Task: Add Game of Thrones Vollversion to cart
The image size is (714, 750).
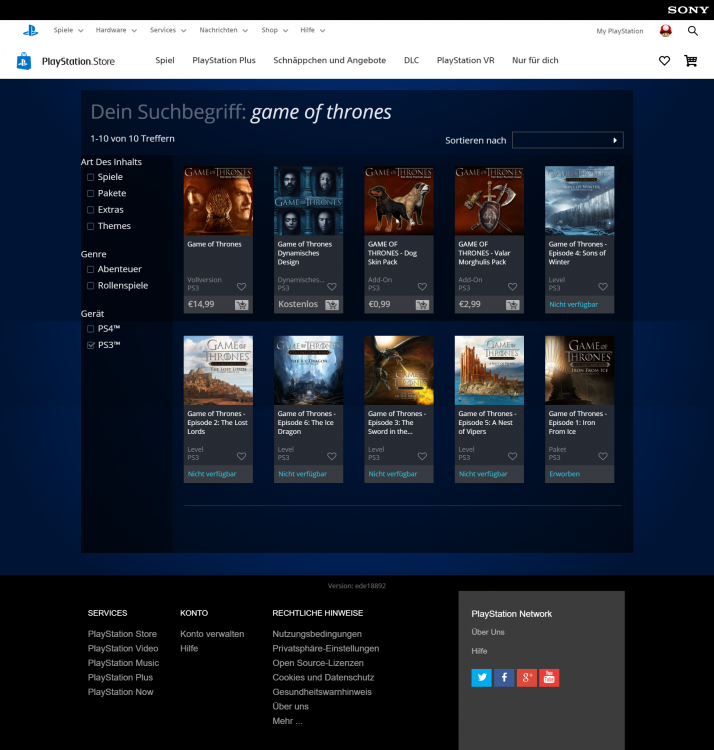Action: [x=241, y=304]
